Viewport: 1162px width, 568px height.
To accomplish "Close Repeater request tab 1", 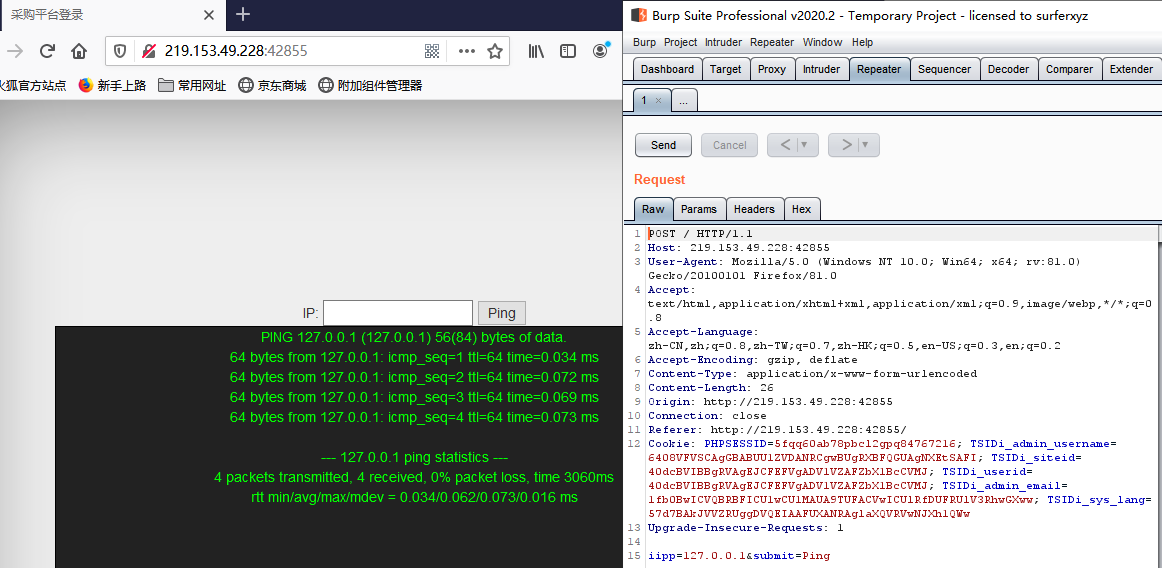I will click(x=659, y=101).
